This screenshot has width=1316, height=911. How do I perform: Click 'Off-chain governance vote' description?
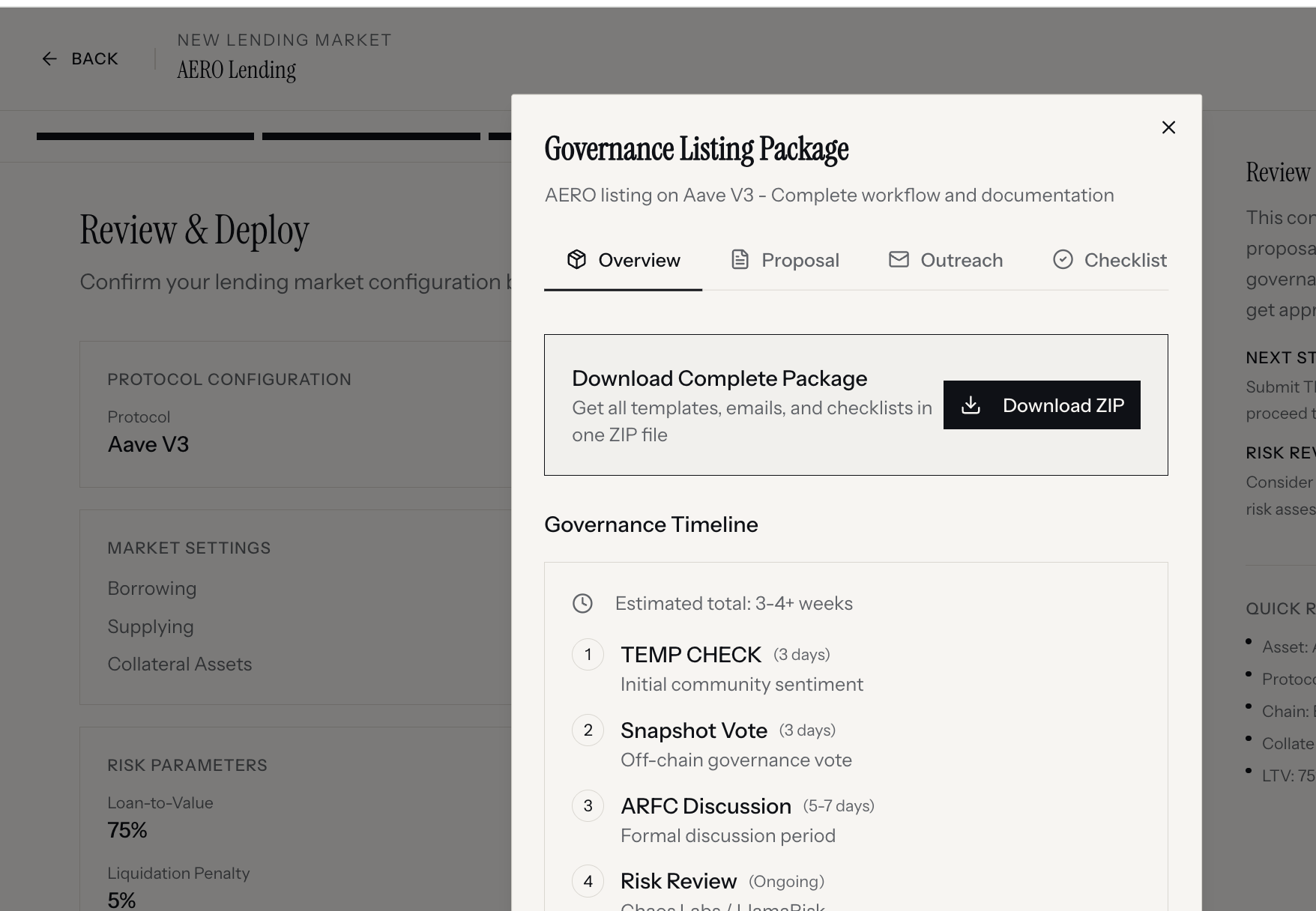pyautogui.click(x=736, y=760)
